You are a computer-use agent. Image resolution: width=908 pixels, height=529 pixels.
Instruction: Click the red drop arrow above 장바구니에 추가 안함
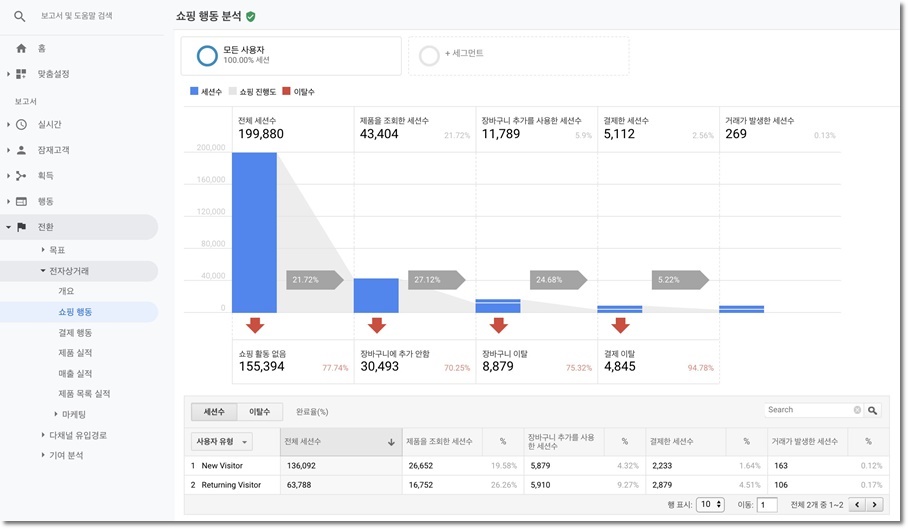(x=376, y=325)
